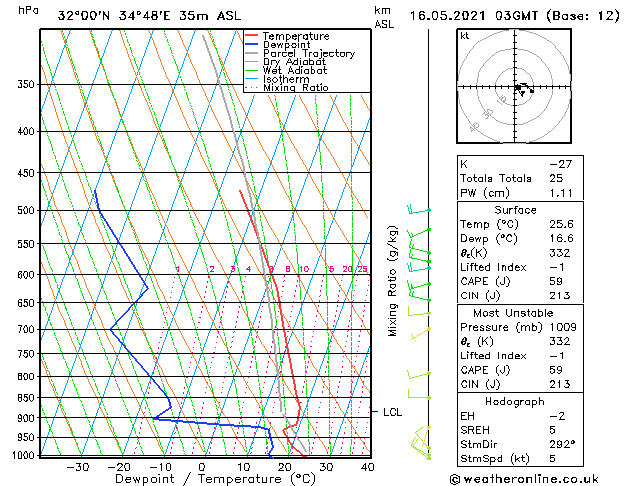Click the 'Hodograph' section heading

tap(515, 402)
